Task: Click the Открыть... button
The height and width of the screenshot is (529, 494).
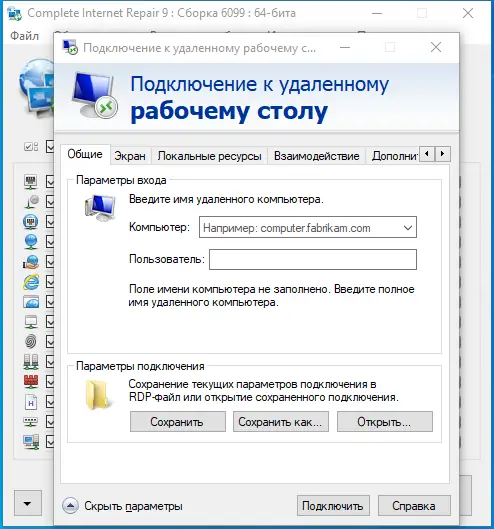Action: pos(385,421)
